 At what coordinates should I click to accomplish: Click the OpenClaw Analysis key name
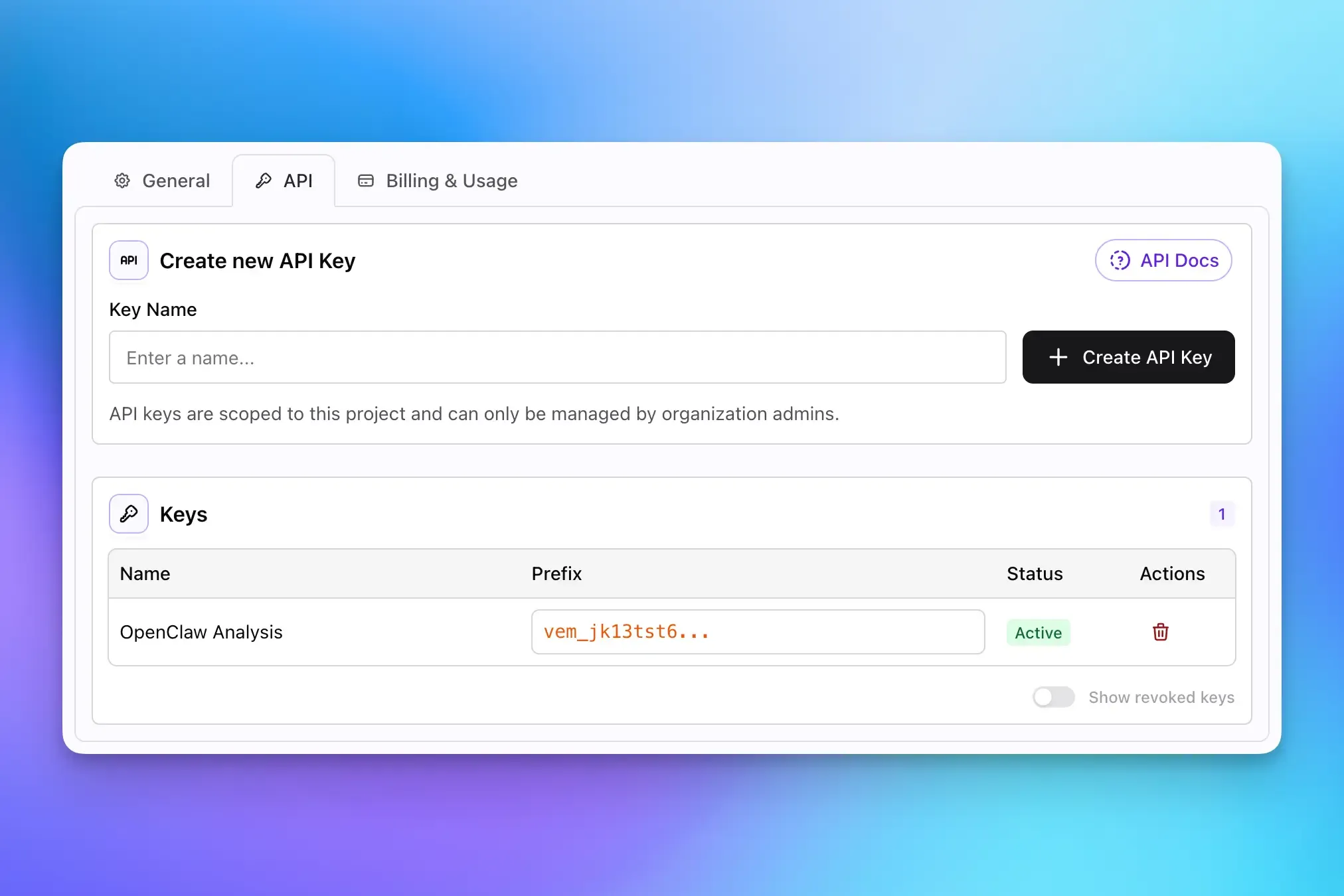[201, 632]
